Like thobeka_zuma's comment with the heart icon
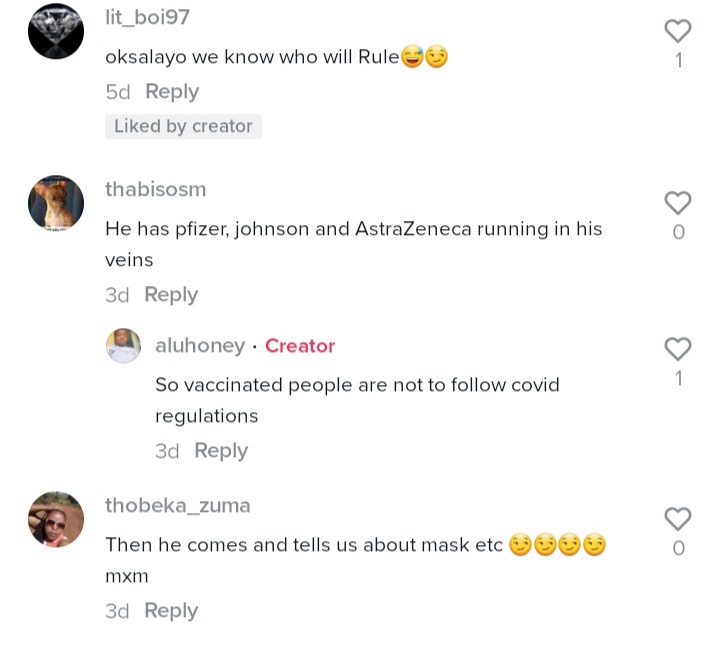 tap(678, 519)
